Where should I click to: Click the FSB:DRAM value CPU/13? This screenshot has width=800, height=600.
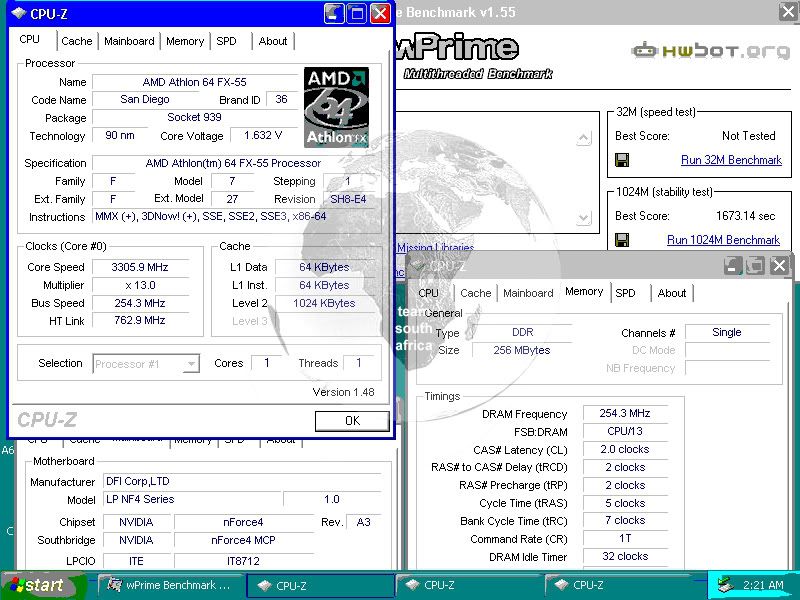[x=625, y=431]
